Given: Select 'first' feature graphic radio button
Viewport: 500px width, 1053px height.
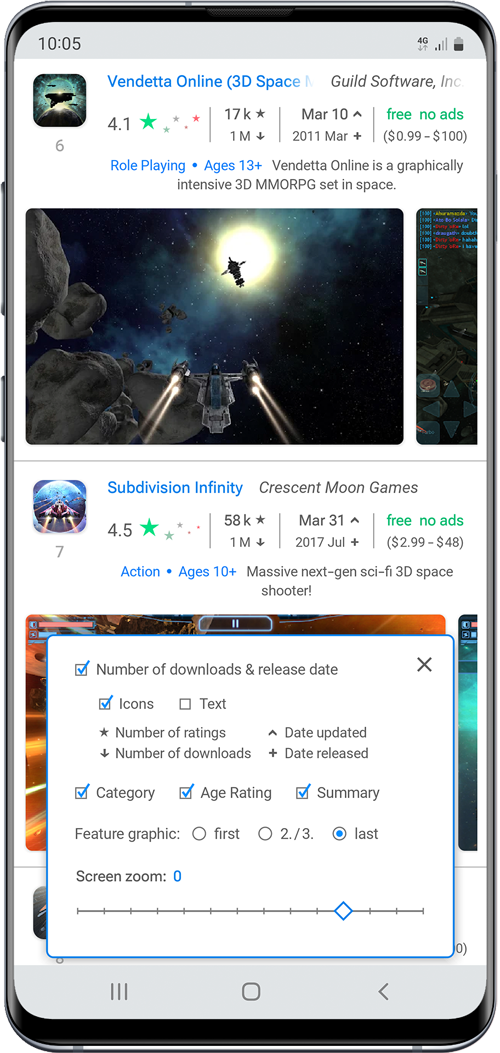Looking at the screenshot, I should click(199, 834).
